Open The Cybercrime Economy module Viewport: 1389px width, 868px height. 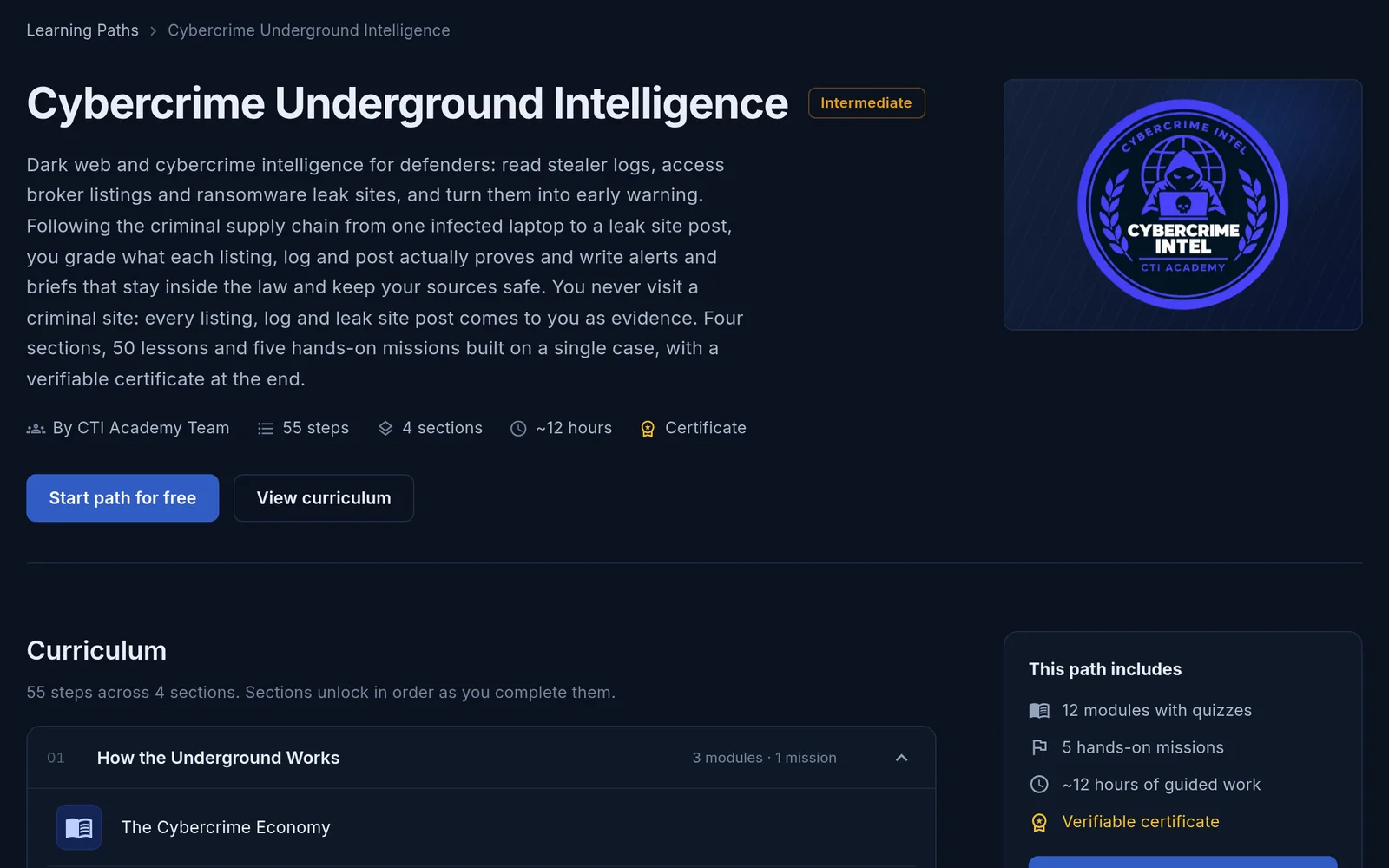click(226, 827)
